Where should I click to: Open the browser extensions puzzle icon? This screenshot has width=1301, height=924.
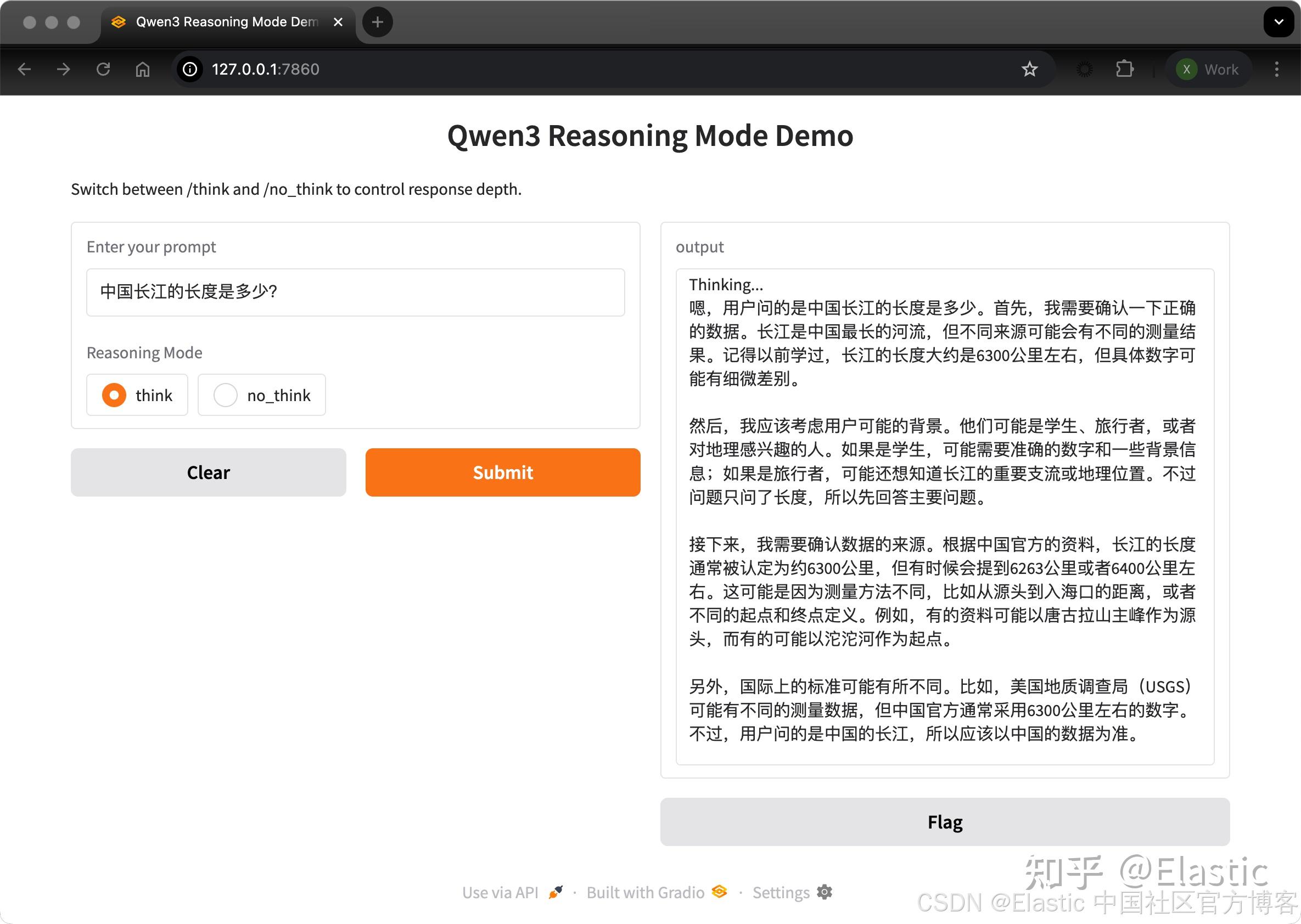[x=1124, y=69]
